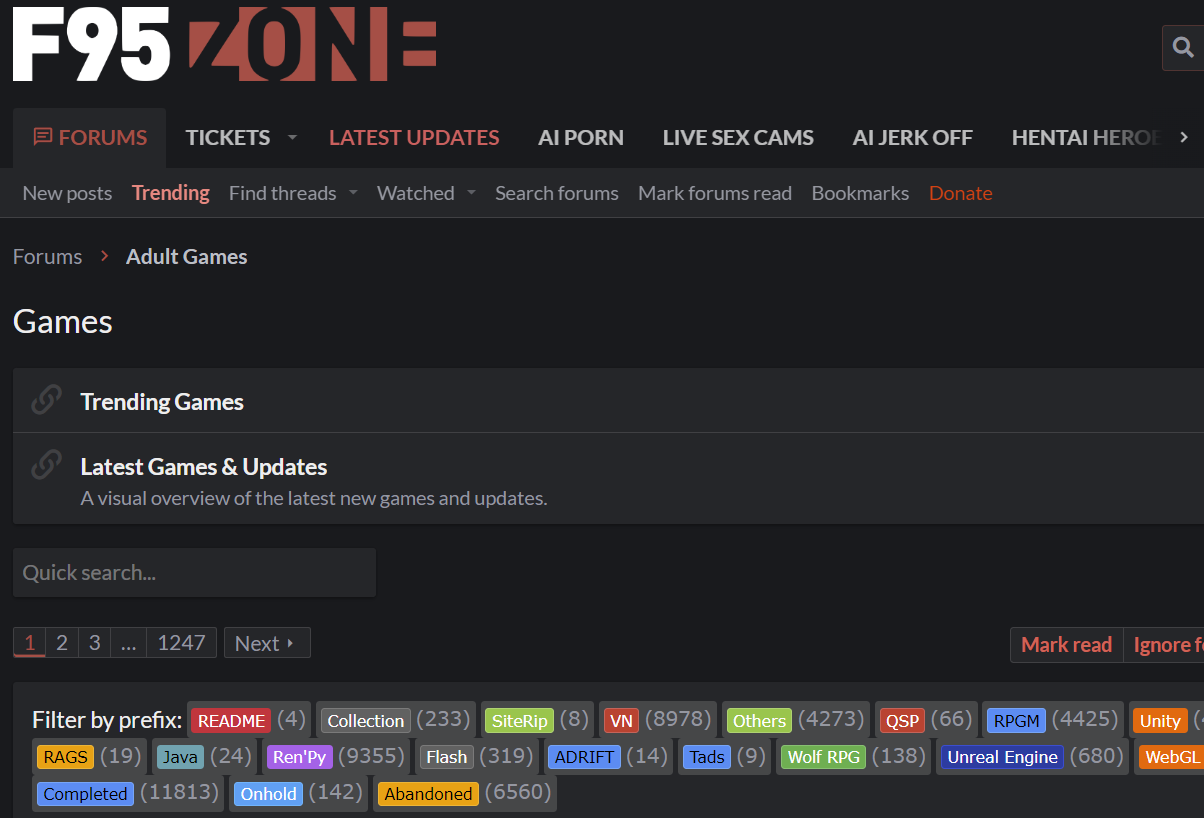Go to page 2
The height and width of the screenshot is (818, 1204).
pyautogui.click(x=62, y=643)
